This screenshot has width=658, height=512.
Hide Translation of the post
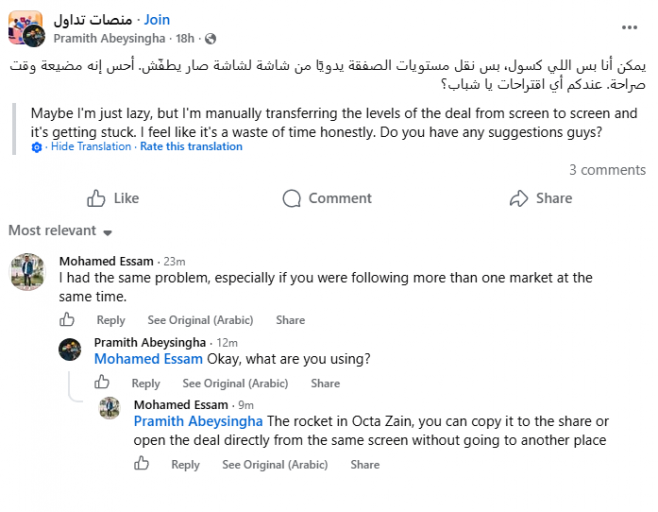(91, 146)
